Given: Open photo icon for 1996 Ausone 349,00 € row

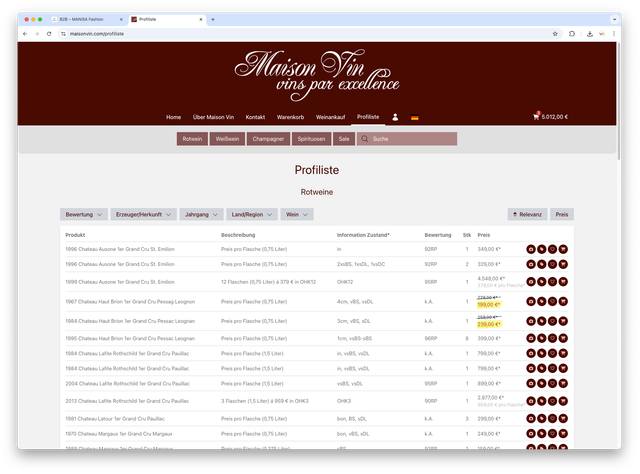Looking at the screenshot, I should pos(531,249).
